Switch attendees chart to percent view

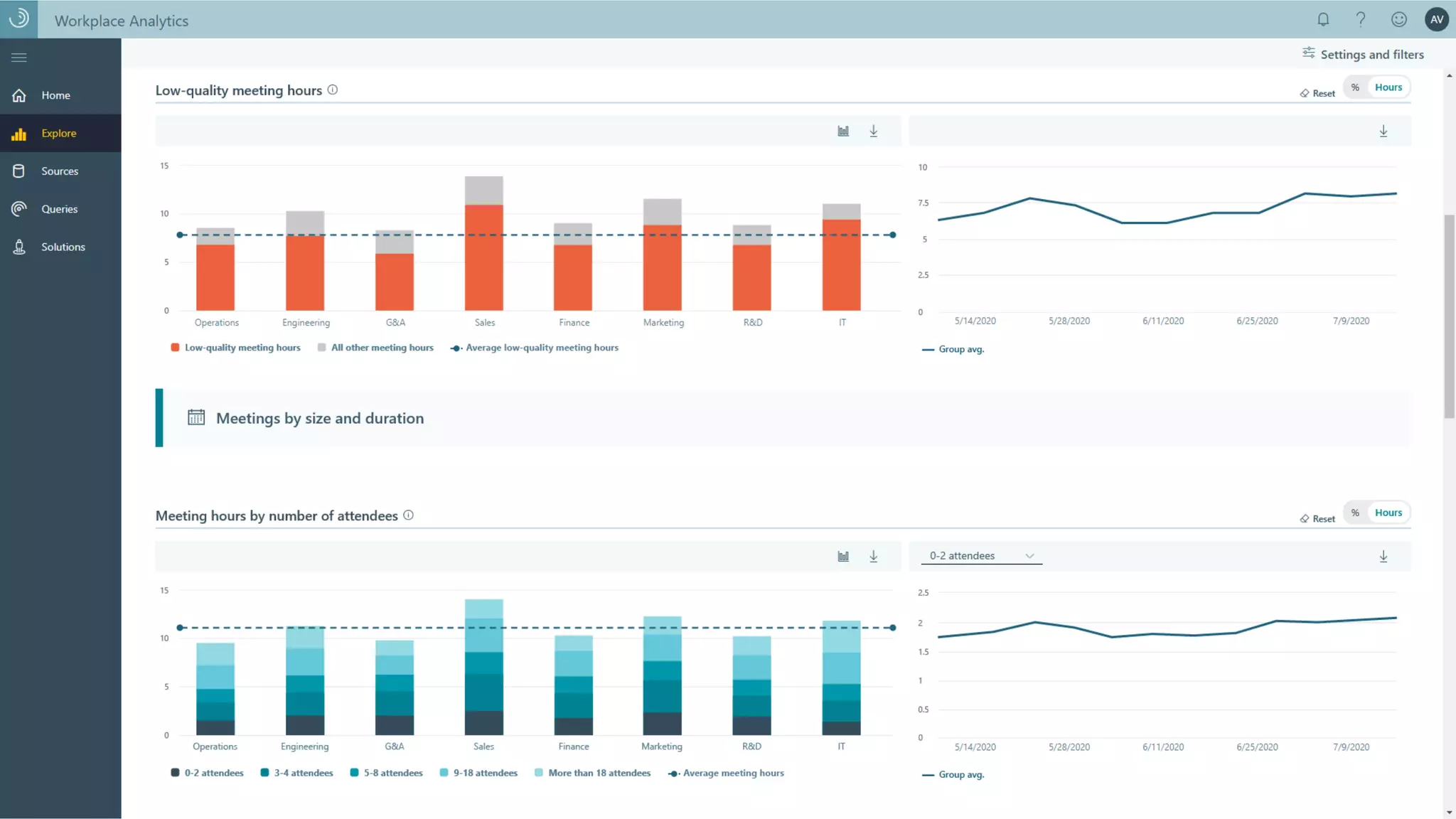(1355, 513)
